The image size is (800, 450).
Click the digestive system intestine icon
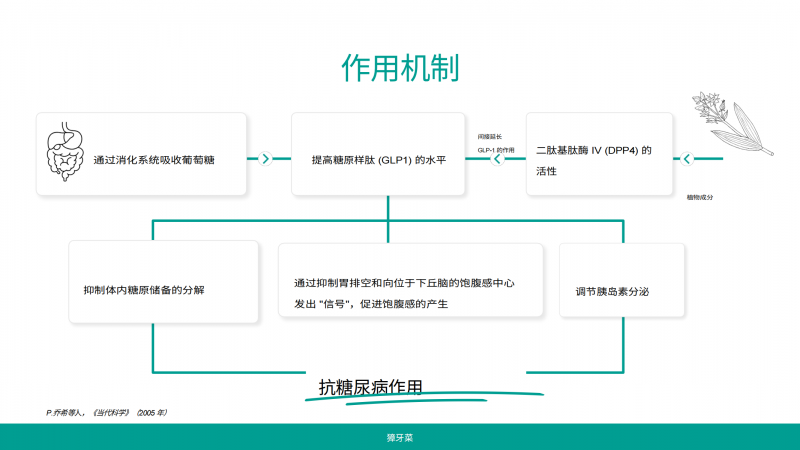pyautogui.click(x=62, y=153)
